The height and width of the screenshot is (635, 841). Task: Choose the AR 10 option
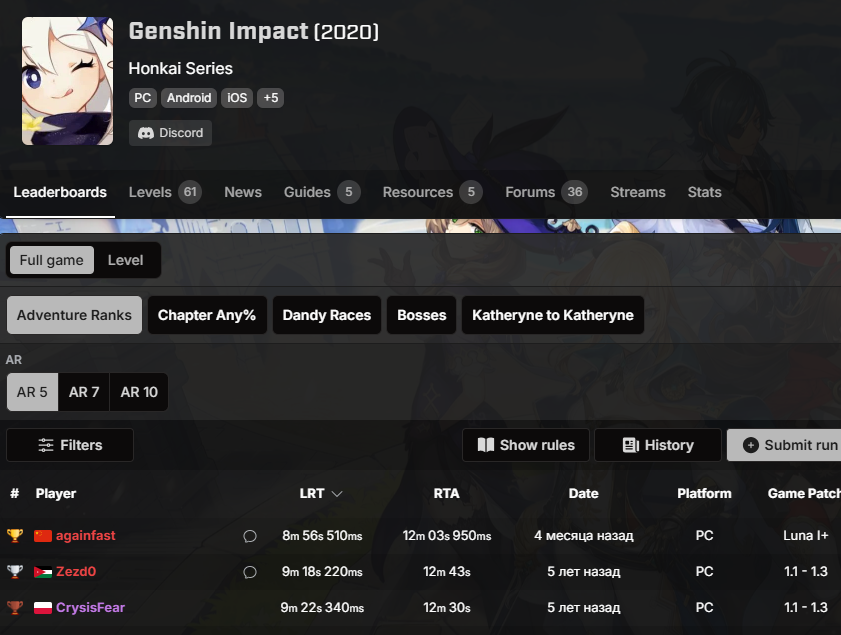click(139, 392)
